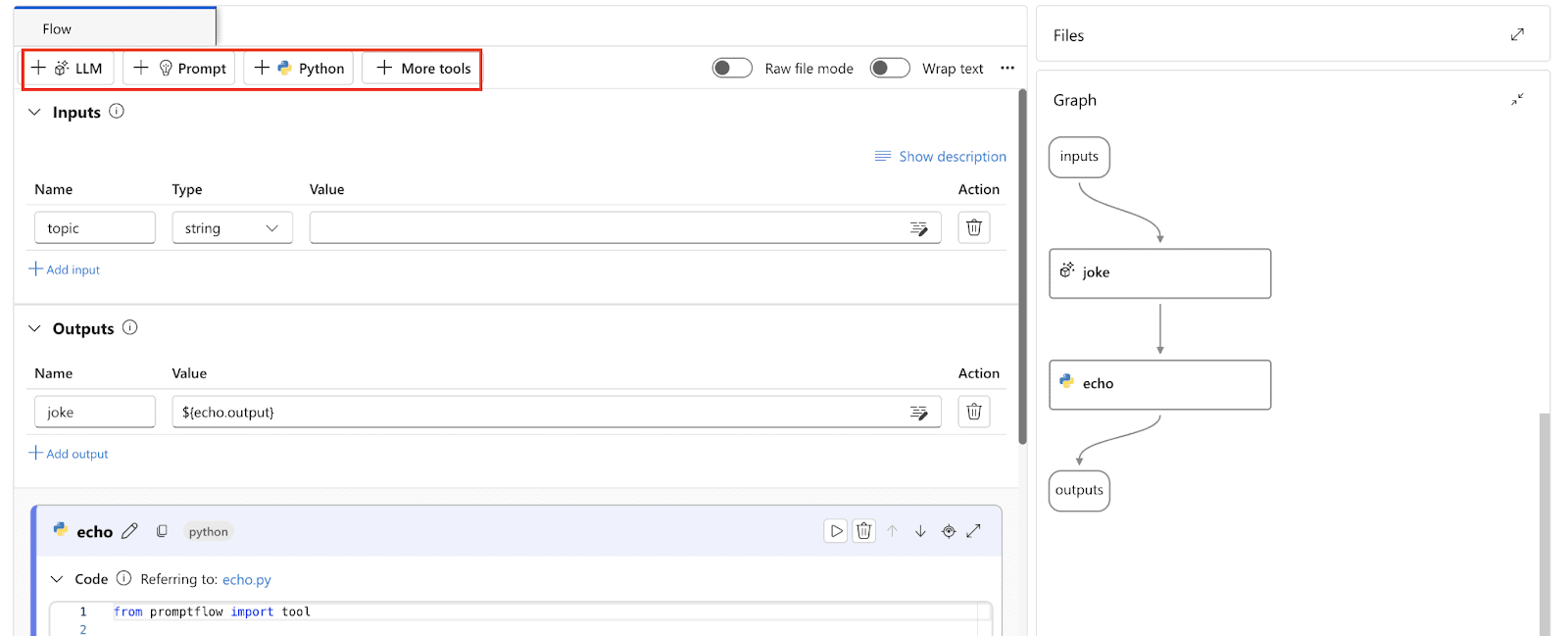The width and height of the screenshot is (1568, 636).
Task: Expand echo node to full view
Action: click(973, 531)
